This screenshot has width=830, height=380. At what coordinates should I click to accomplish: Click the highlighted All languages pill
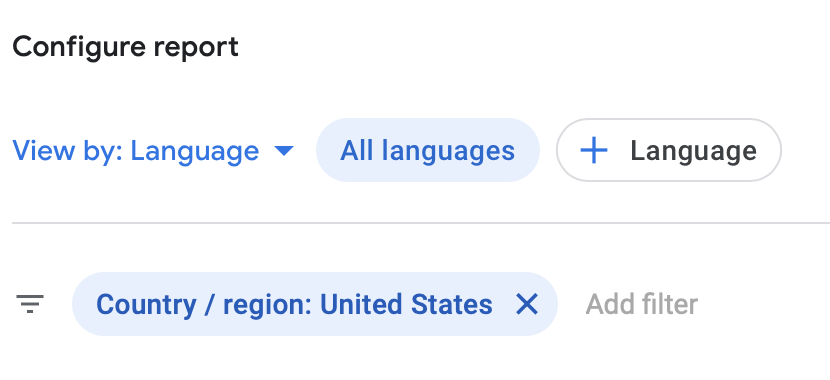(x=428, y=150)
